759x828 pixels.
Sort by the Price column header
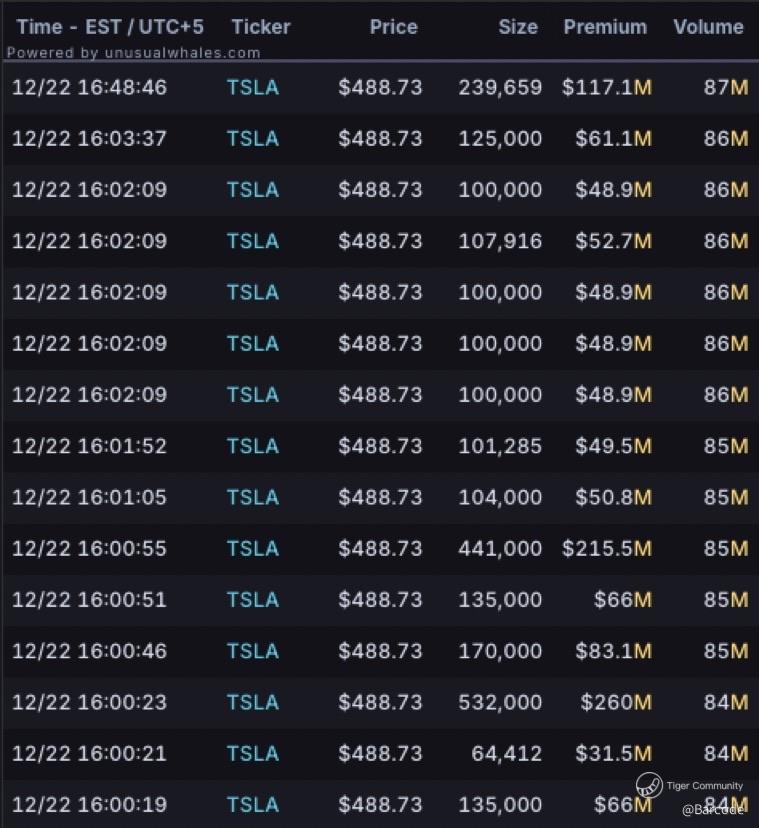393,27
